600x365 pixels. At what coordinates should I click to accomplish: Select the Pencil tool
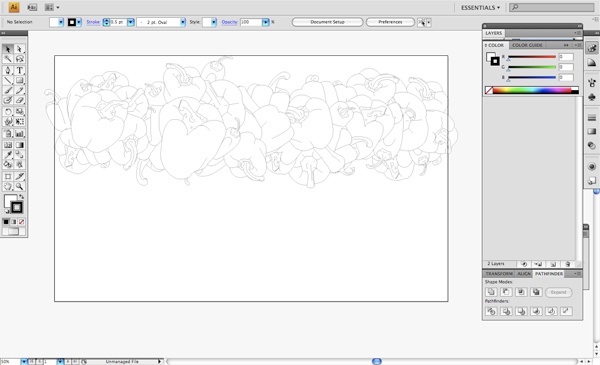pyautogui.click(x=20, y=90)
